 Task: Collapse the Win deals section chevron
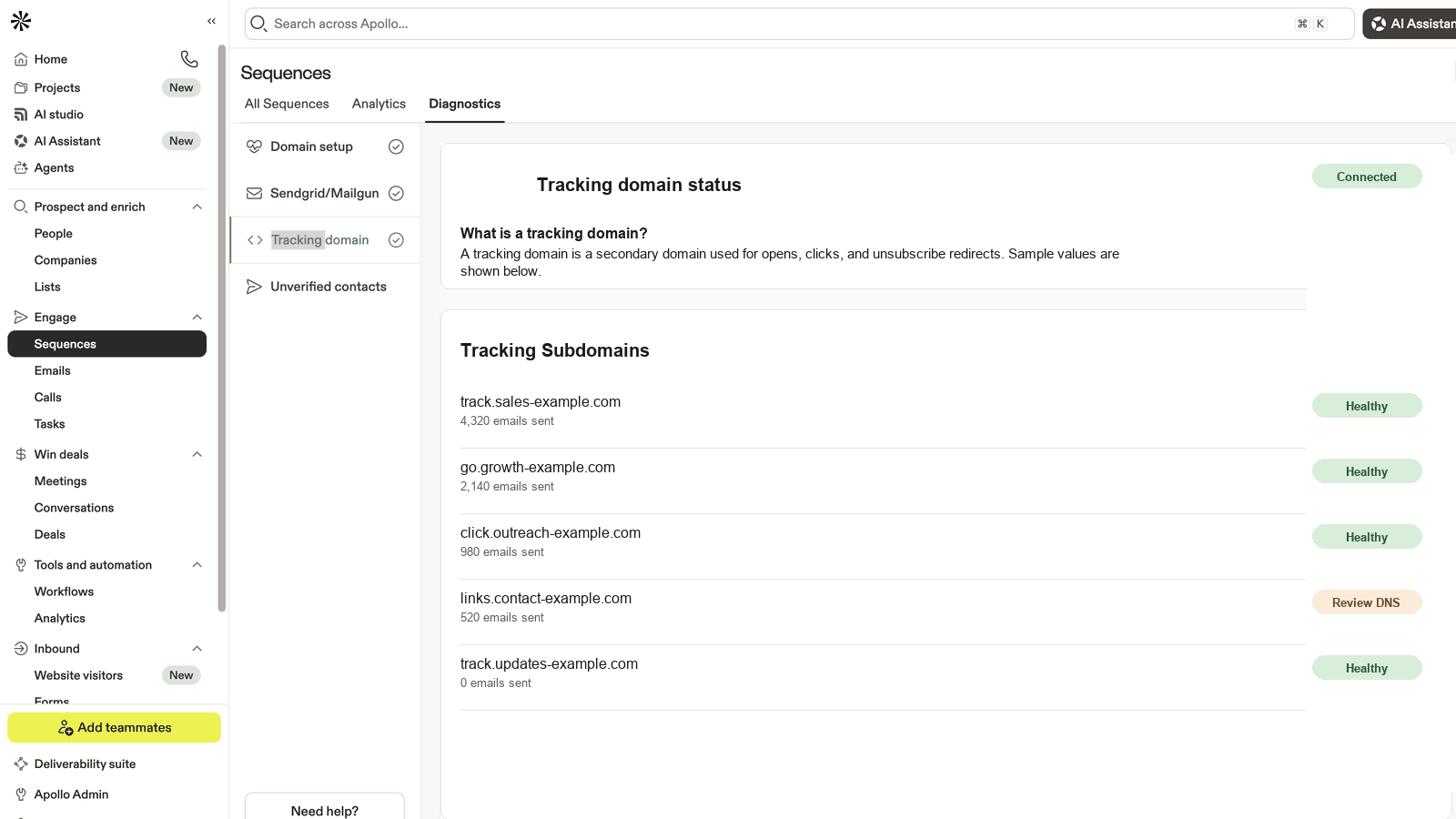[x=197, y=454]
